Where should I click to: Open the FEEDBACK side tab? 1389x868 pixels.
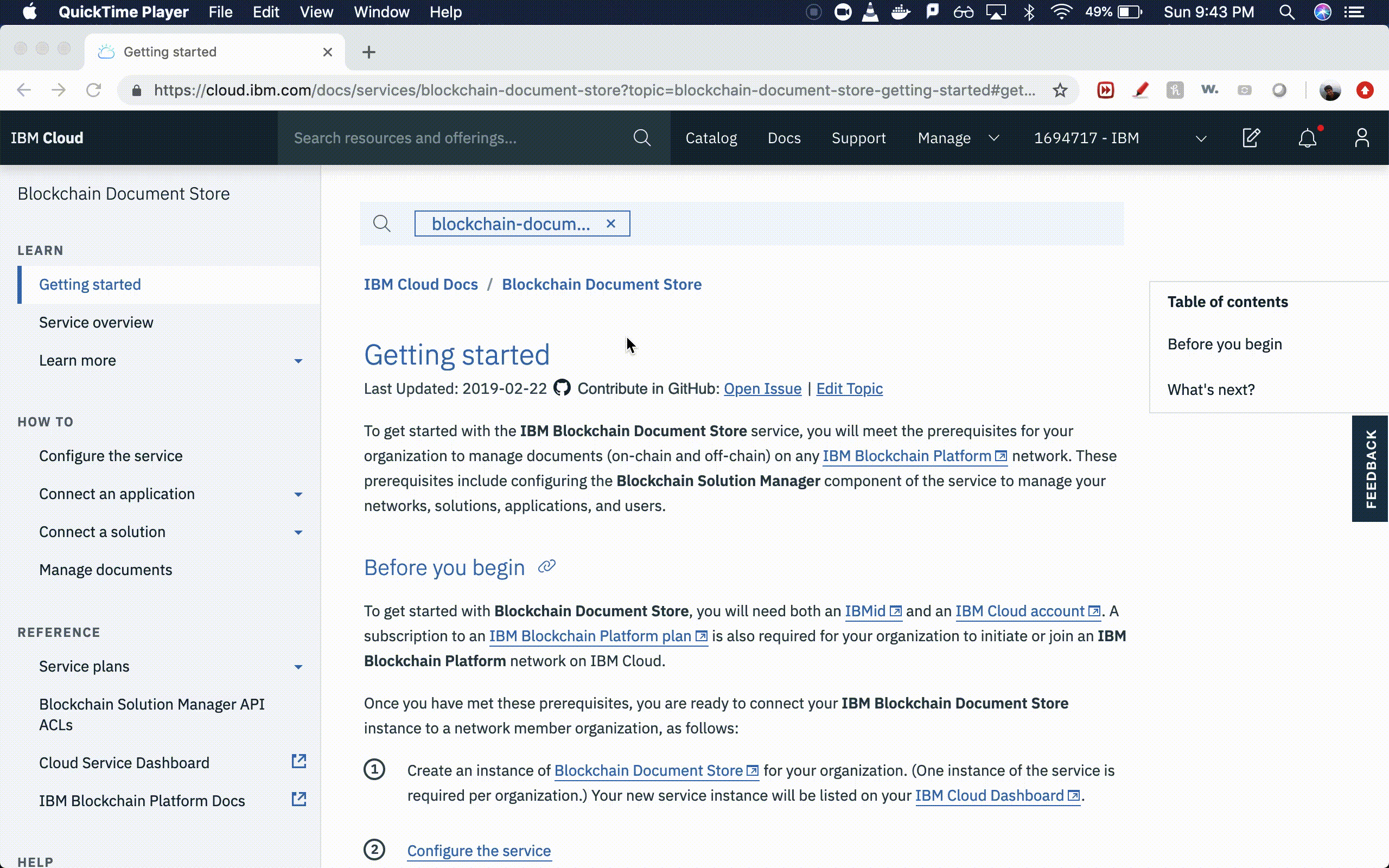pyautogui.click(x=1370, y=468)
